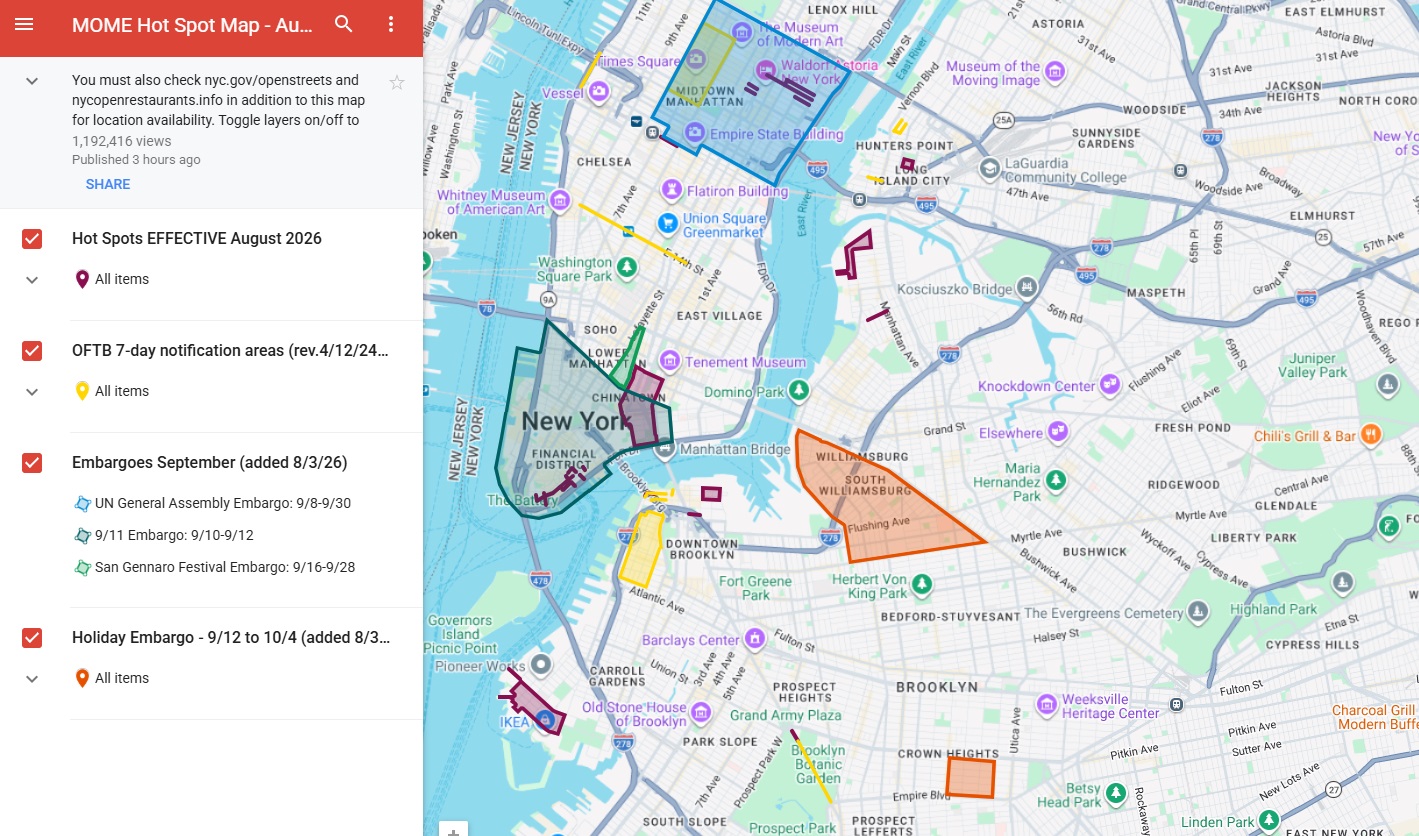Click the yellow Downtown Brooklyn notification area

click(x=641, y=550)
